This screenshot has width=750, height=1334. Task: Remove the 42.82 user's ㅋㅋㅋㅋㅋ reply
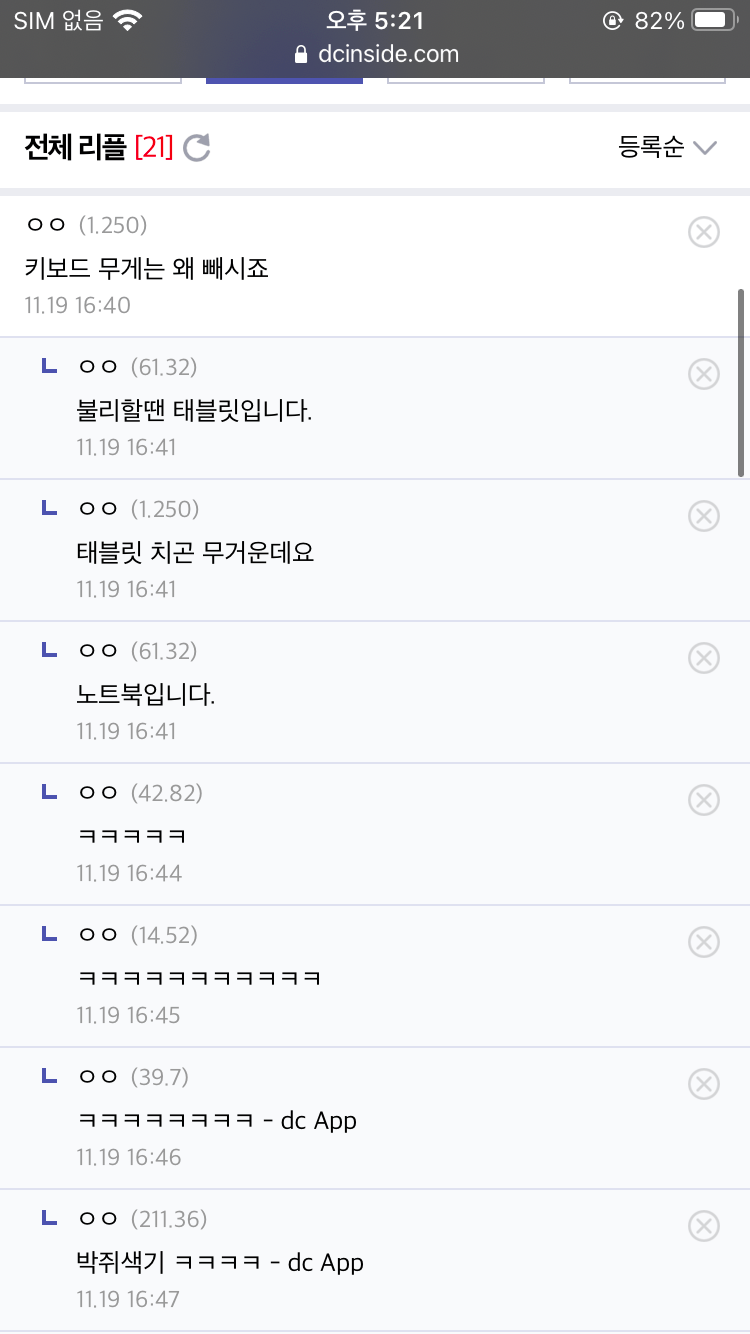[x=704, y=800]
